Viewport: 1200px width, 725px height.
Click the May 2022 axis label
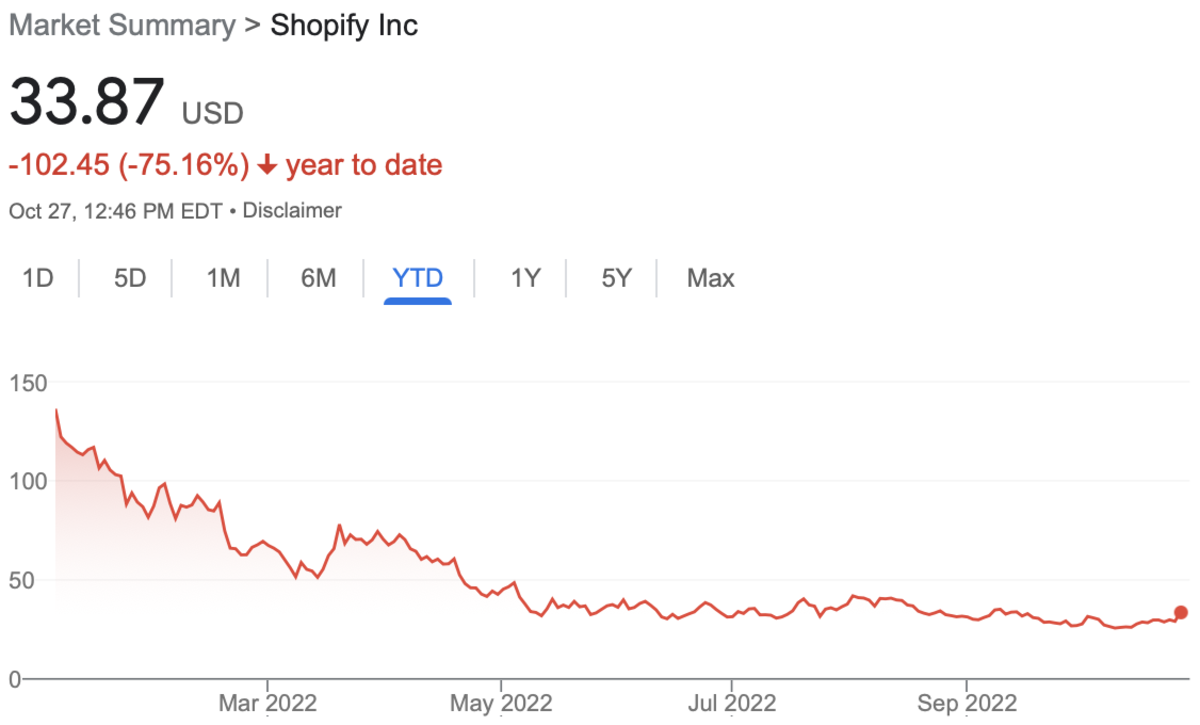pyautogui.click(x=502, y=705)
